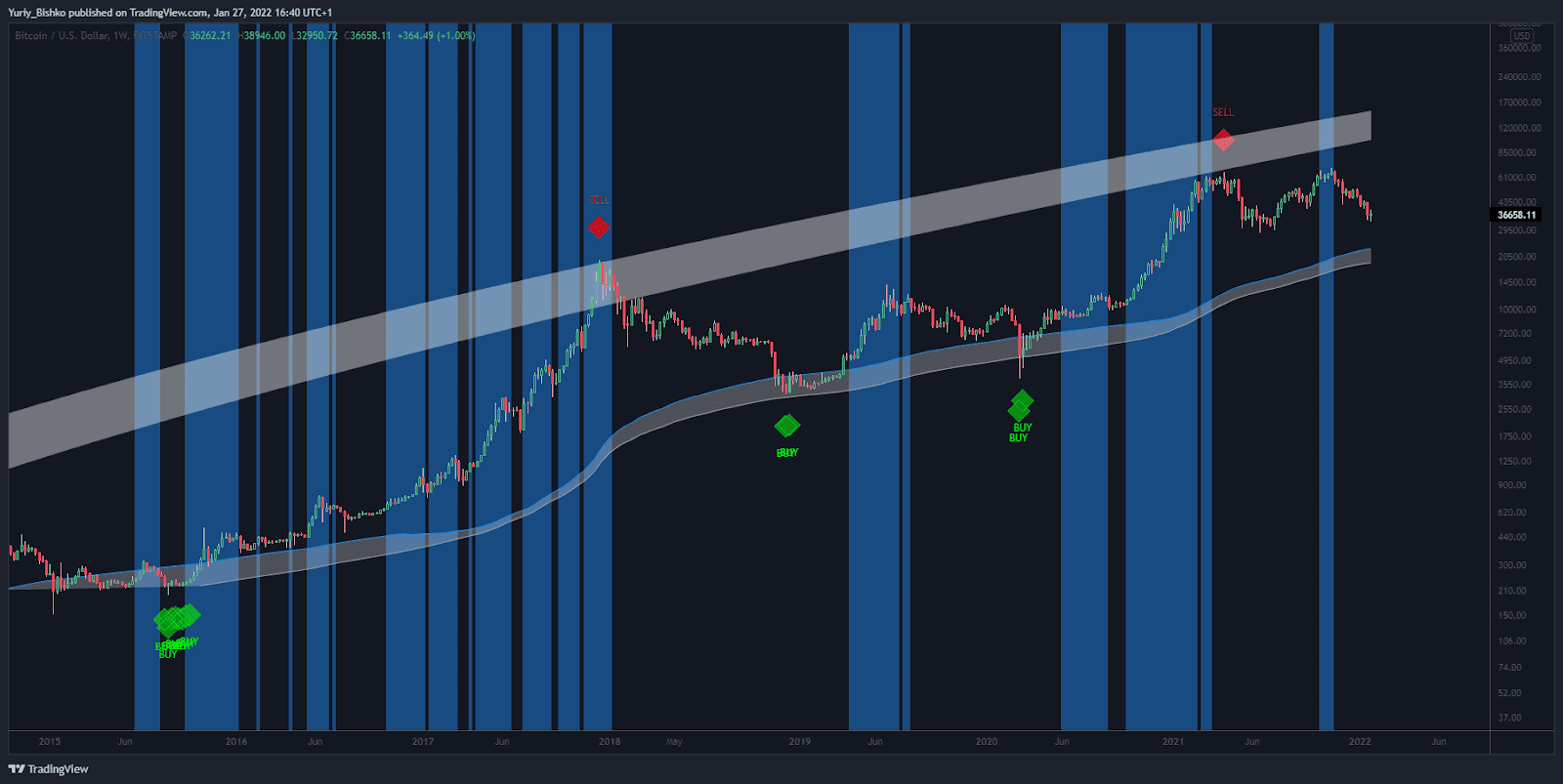Screen dimensions: 1563x784
Task: Click the red SELL diamond marker near 2018
Action: (x=599, y=227)
